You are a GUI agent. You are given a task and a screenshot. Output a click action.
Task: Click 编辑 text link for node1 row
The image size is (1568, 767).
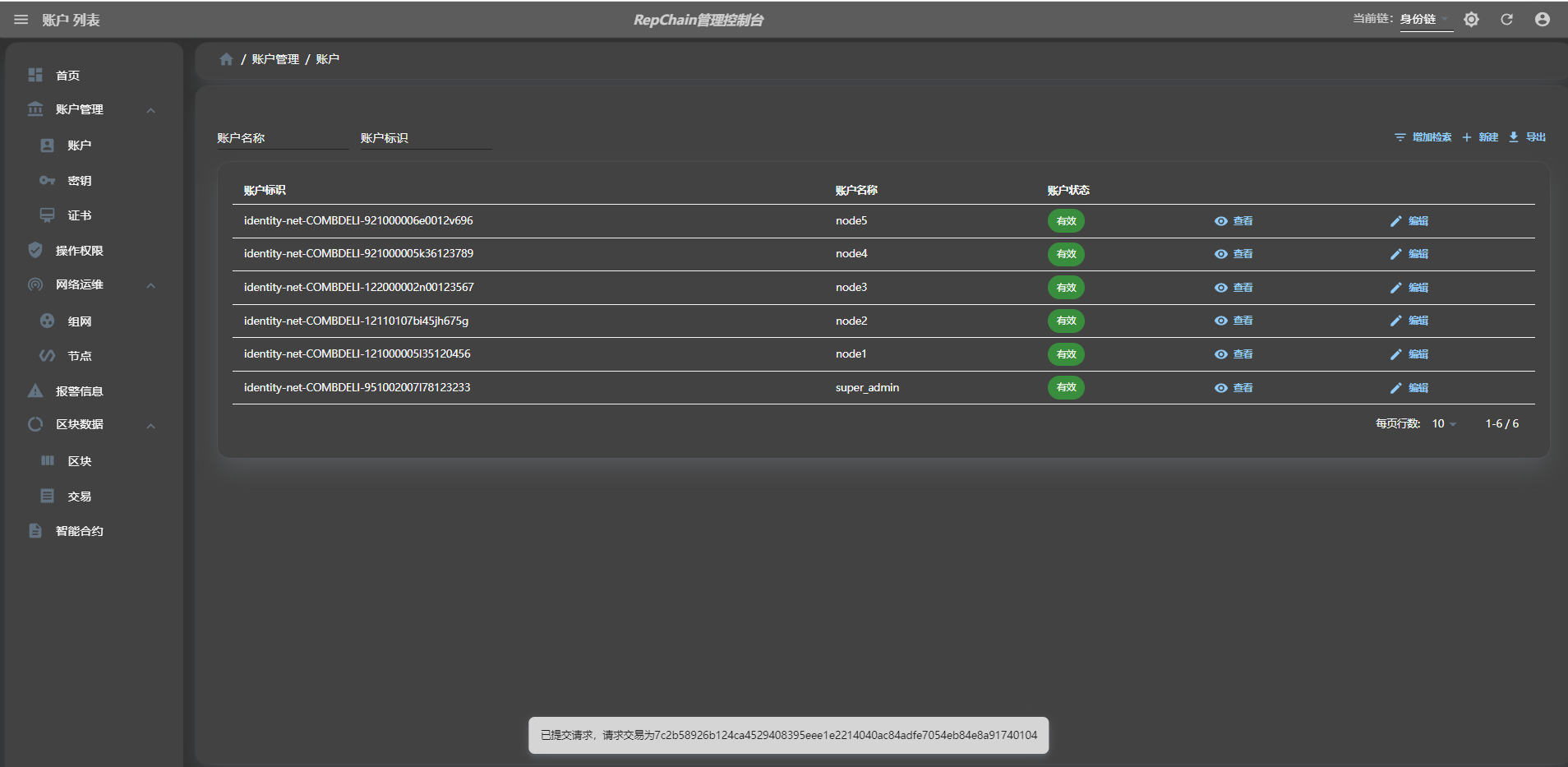point(1418,354)
